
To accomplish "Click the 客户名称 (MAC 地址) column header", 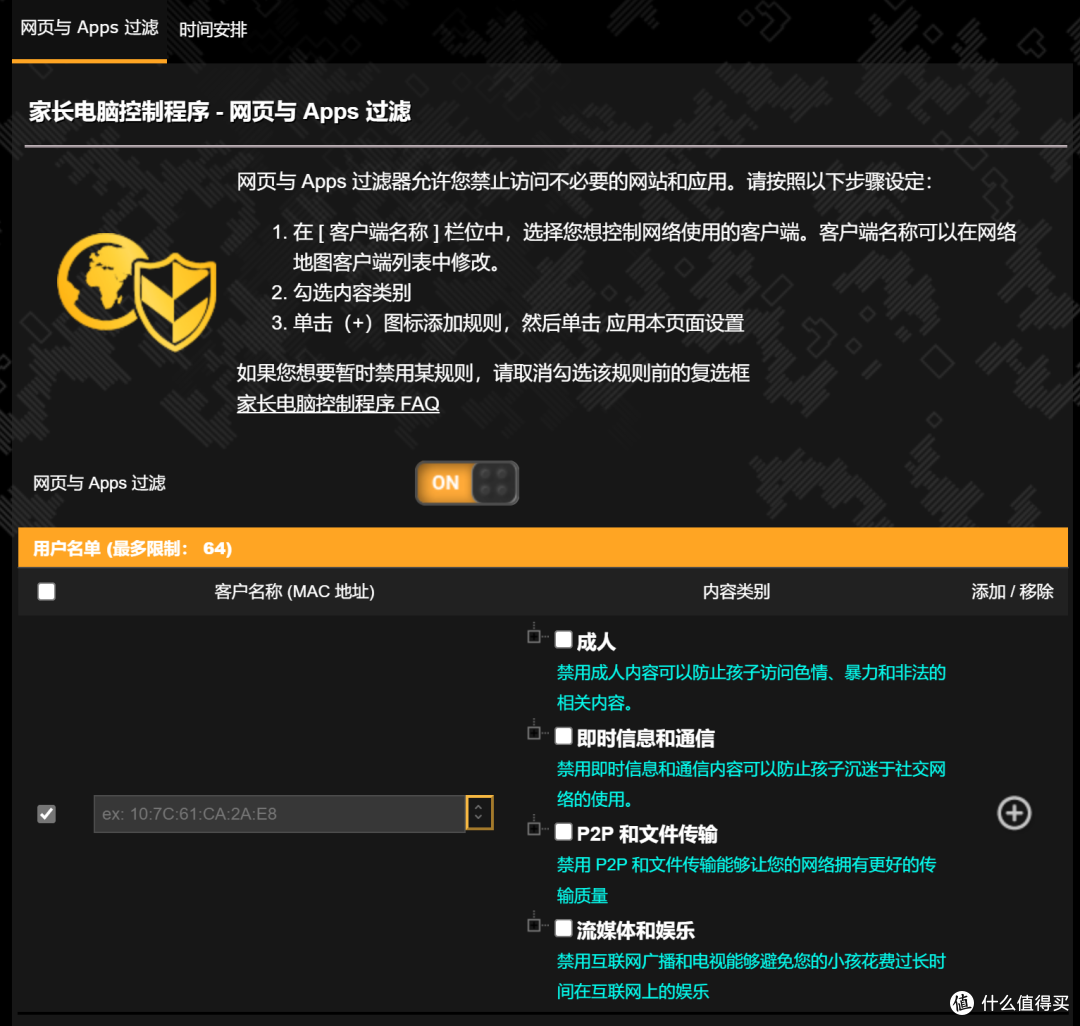I will click(x=294, y=591).
